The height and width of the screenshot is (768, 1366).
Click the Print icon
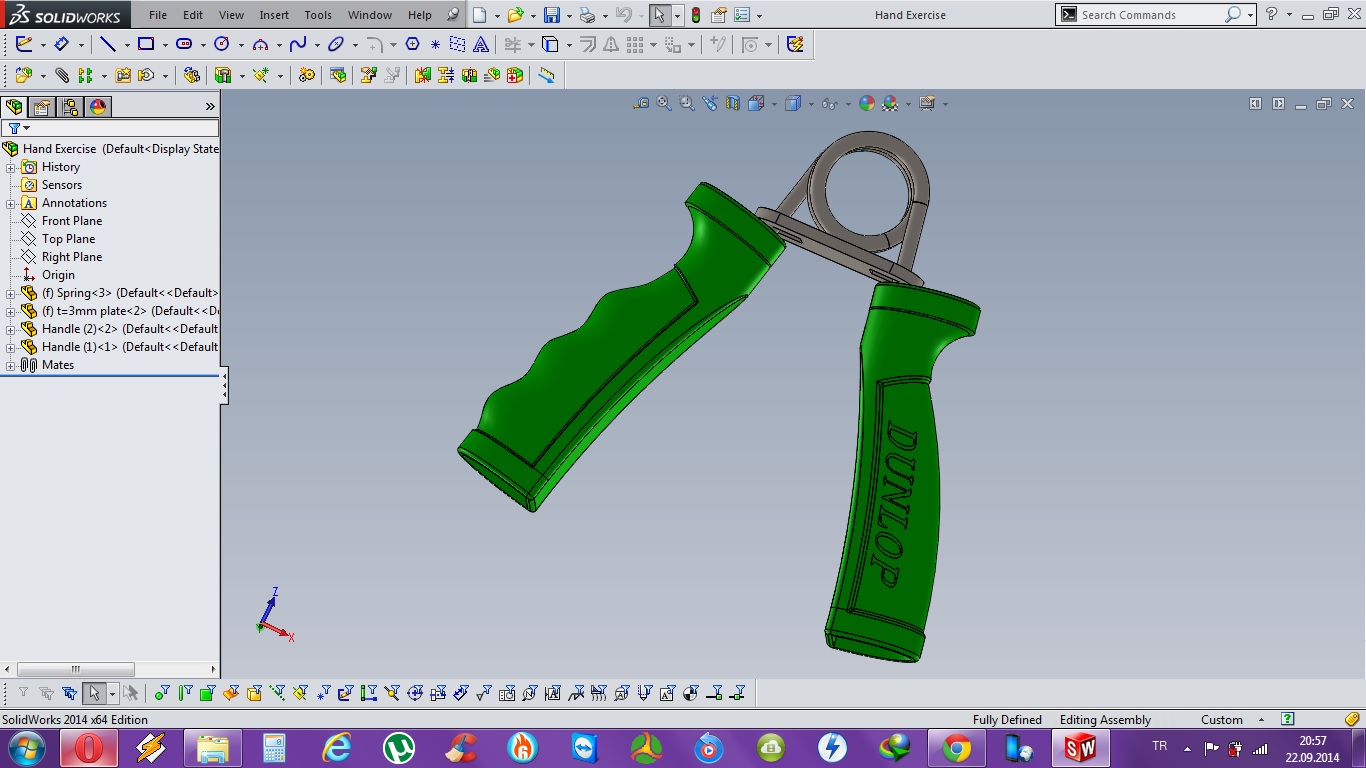(x=588, y=15)
